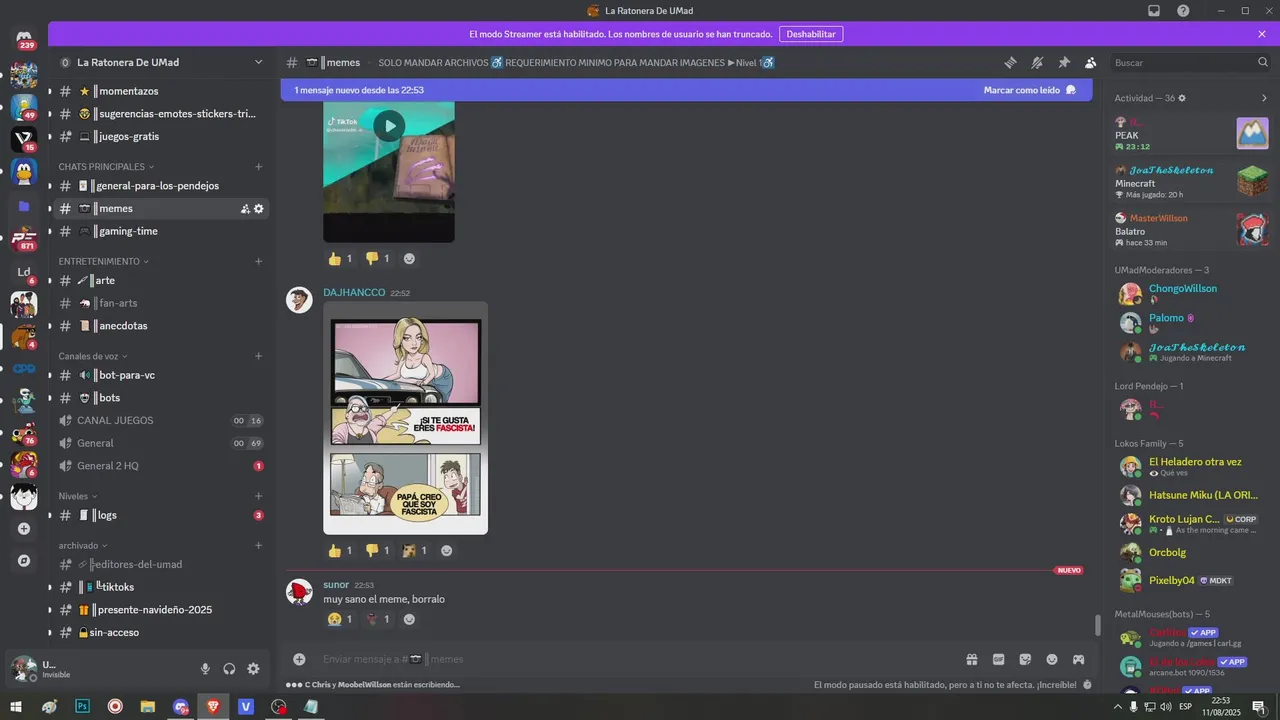Open general-para-los-pendejos channel

(161, 186)
